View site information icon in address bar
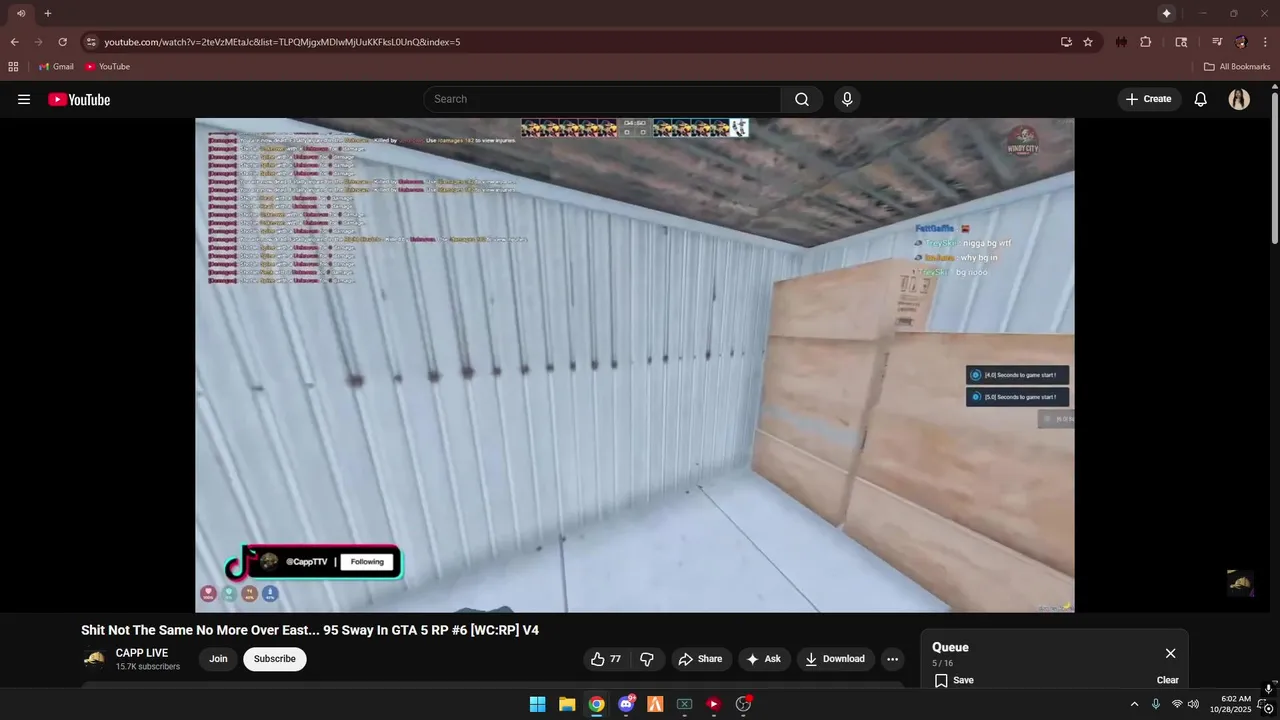This screenshot has width=1280, height=720. [x=91, y=42]
